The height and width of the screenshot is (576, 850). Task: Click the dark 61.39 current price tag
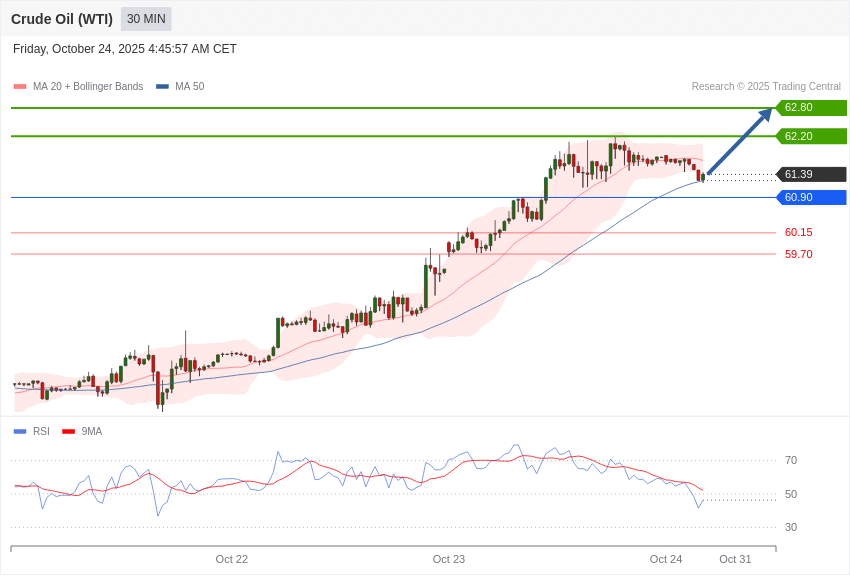(x=811, y=174)
